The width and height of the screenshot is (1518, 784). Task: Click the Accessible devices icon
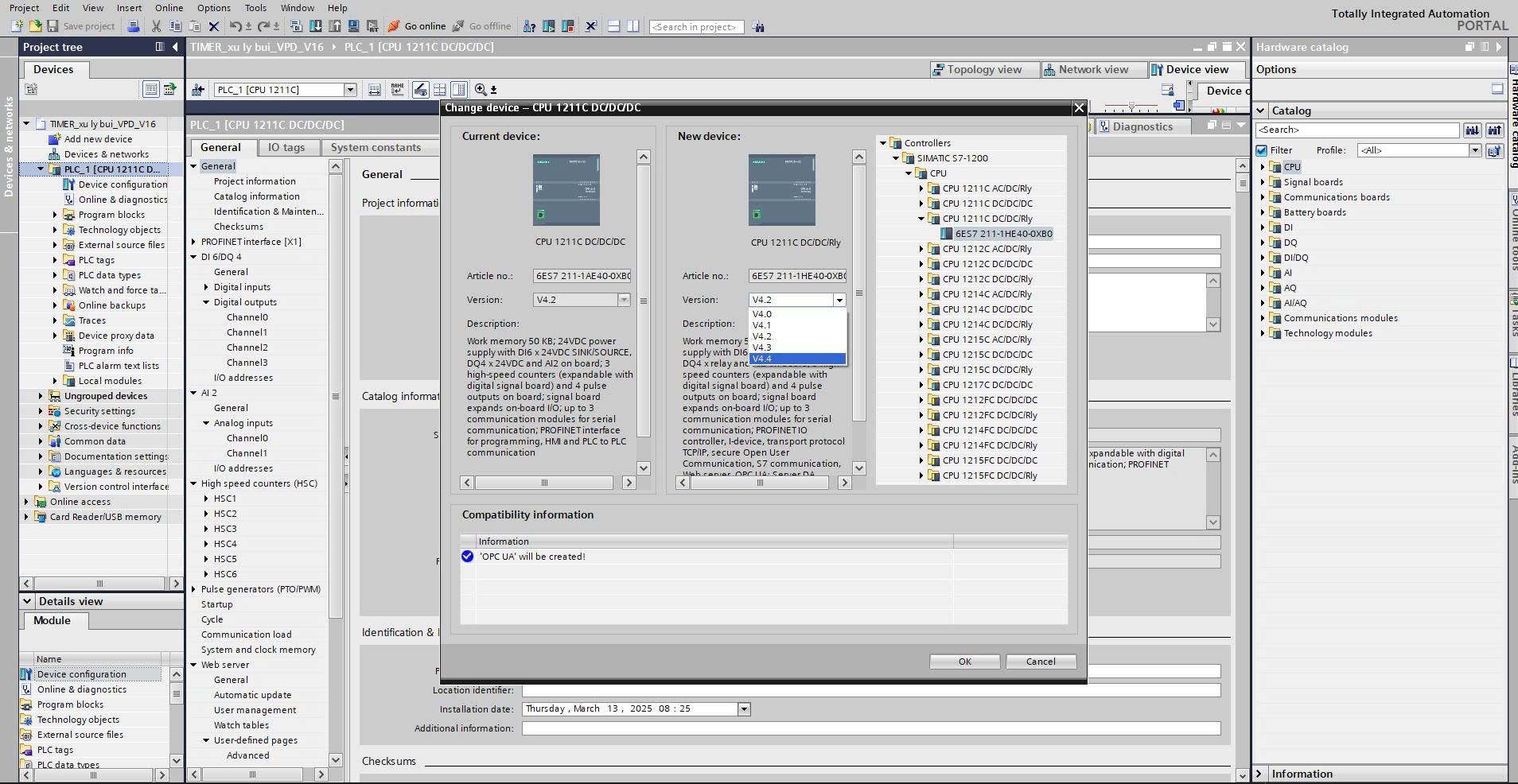(529, 26)
